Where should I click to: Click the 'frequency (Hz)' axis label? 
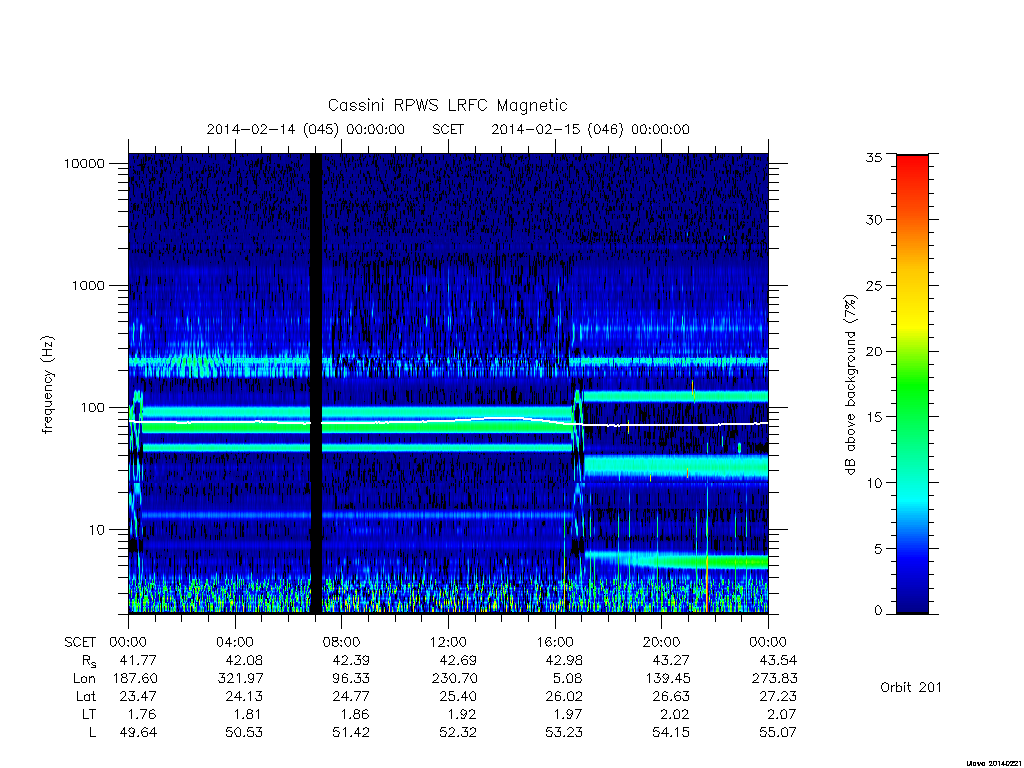click(x=48, y=385)
